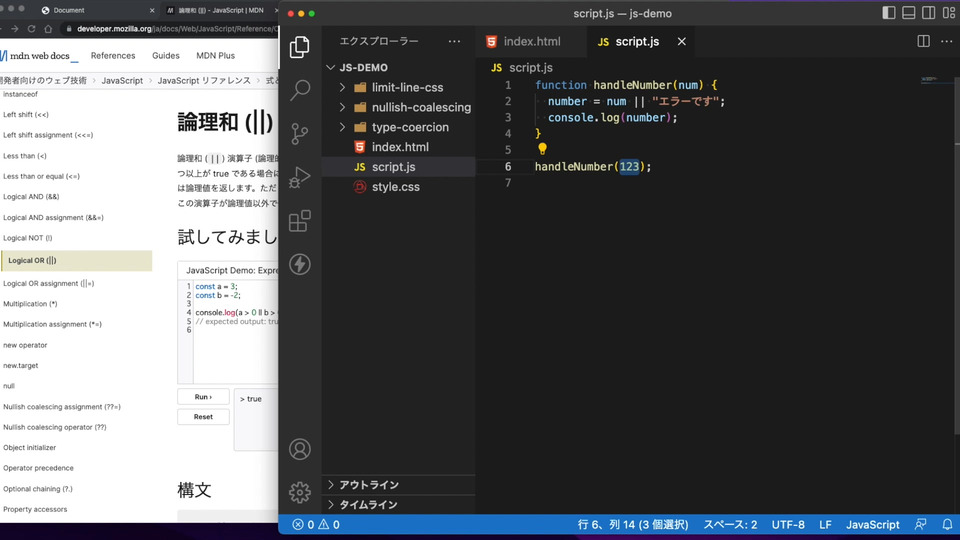Open Logical OR assignment (||=) link

click(x=48, y=283)
